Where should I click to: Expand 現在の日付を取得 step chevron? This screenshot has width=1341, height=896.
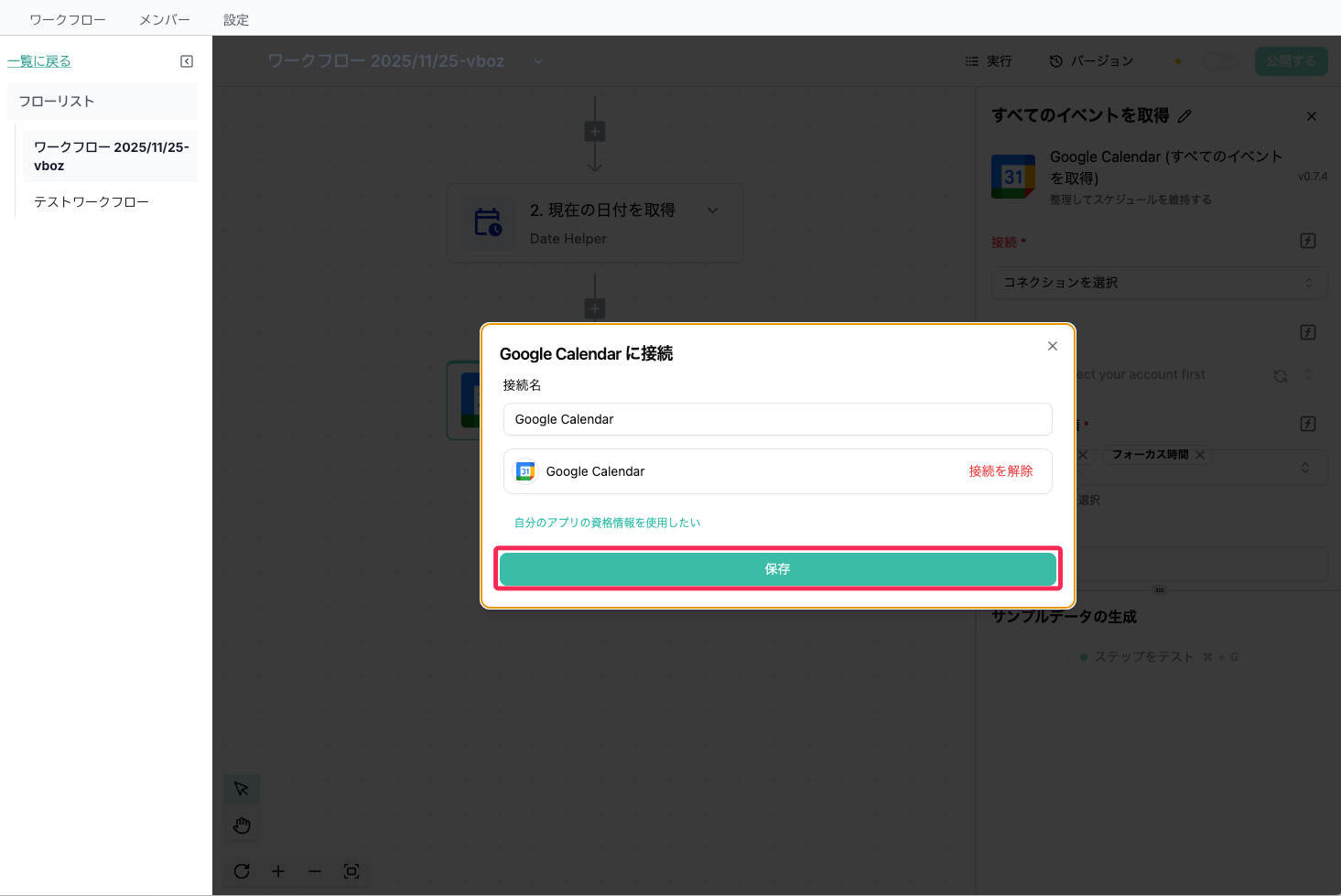pos(713,211)
